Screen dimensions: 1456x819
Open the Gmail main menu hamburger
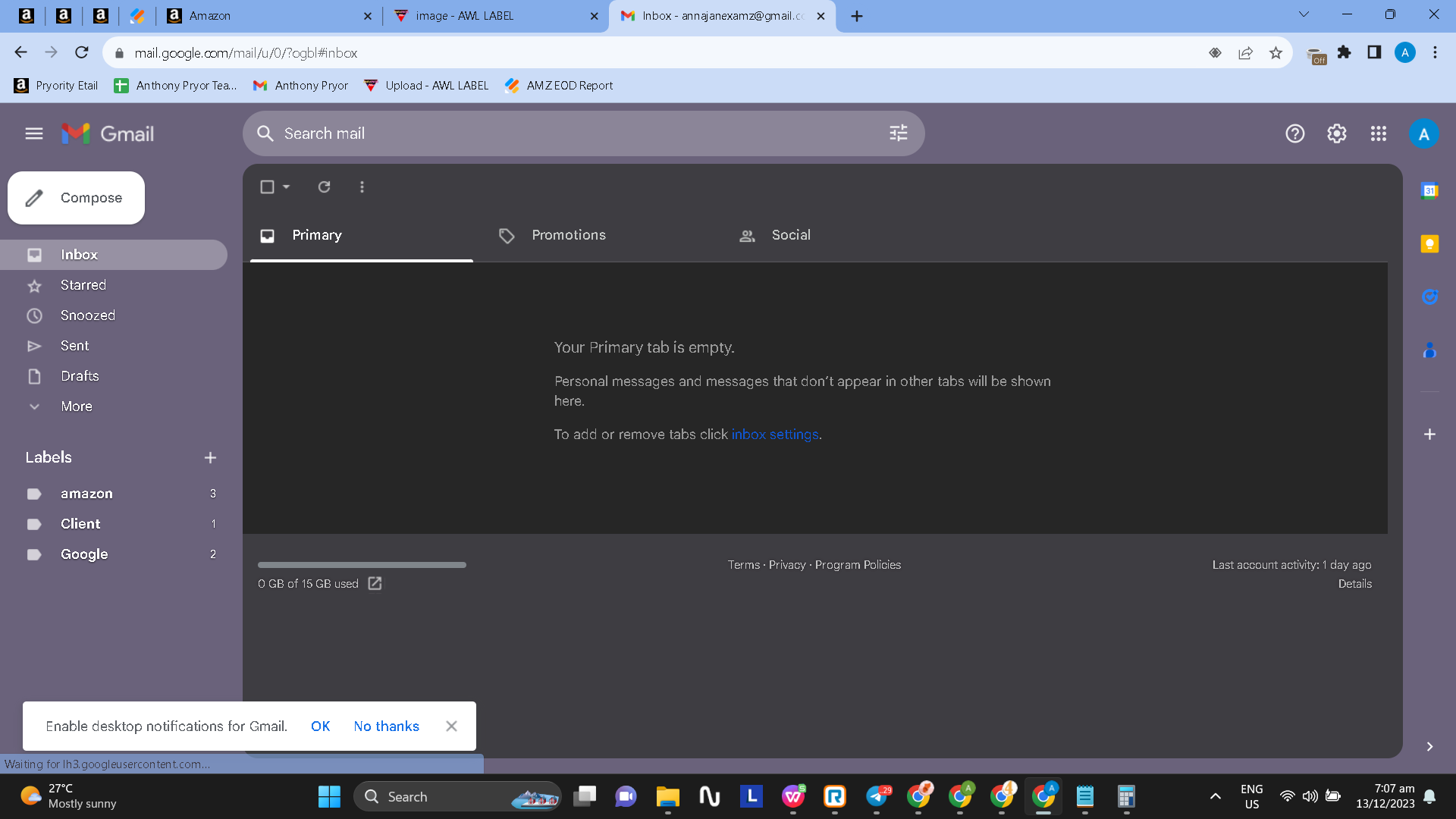pos(34,133)
